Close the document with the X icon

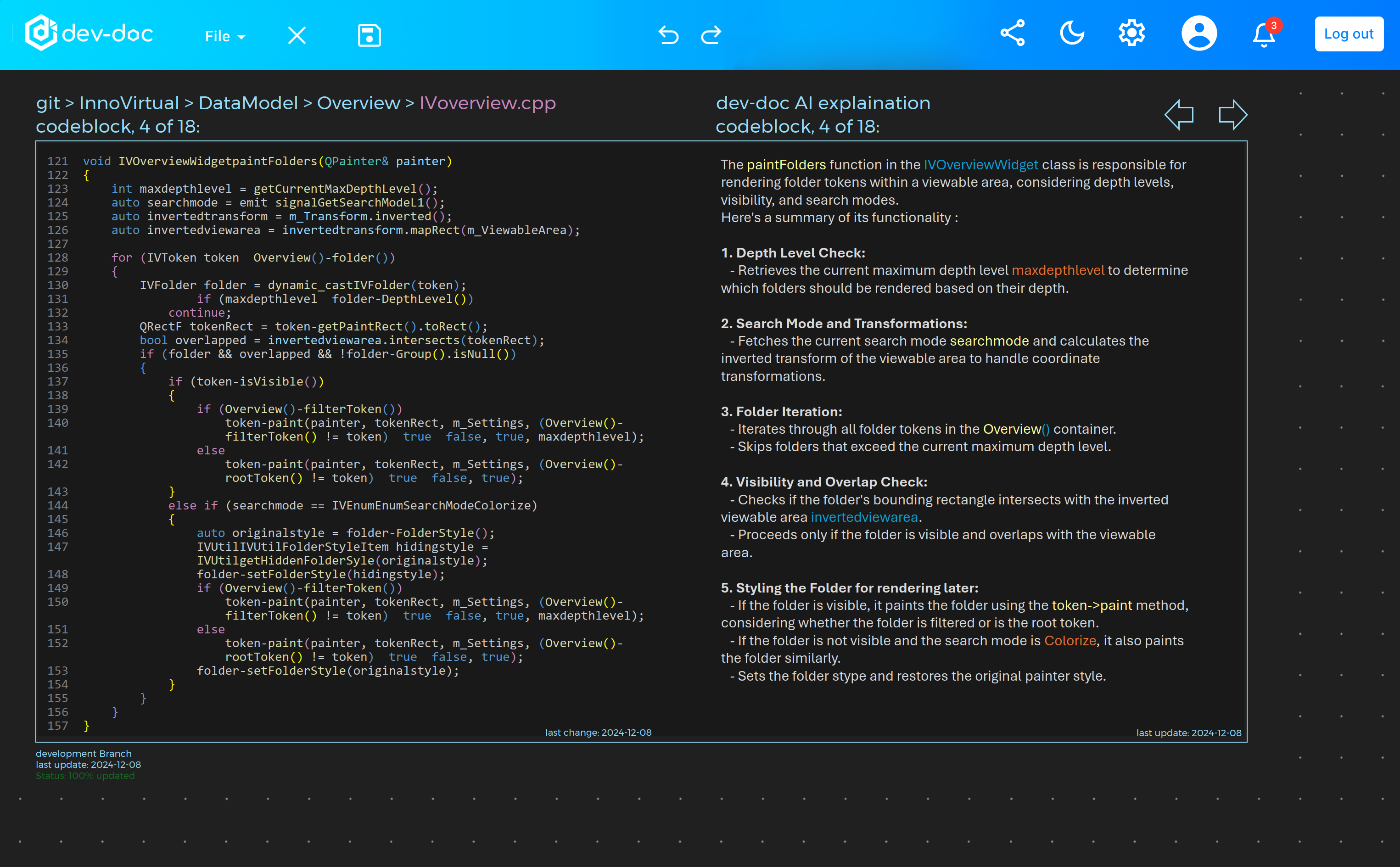pos(297,35)
